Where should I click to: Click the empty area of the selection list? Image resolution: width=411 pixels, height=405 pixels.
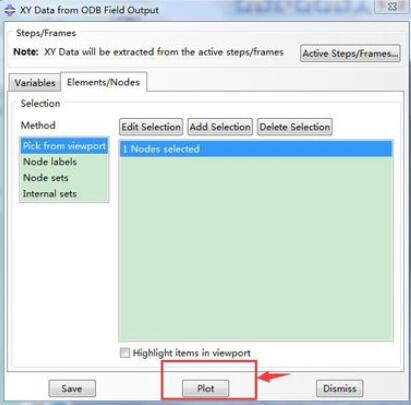pos(256,248)
